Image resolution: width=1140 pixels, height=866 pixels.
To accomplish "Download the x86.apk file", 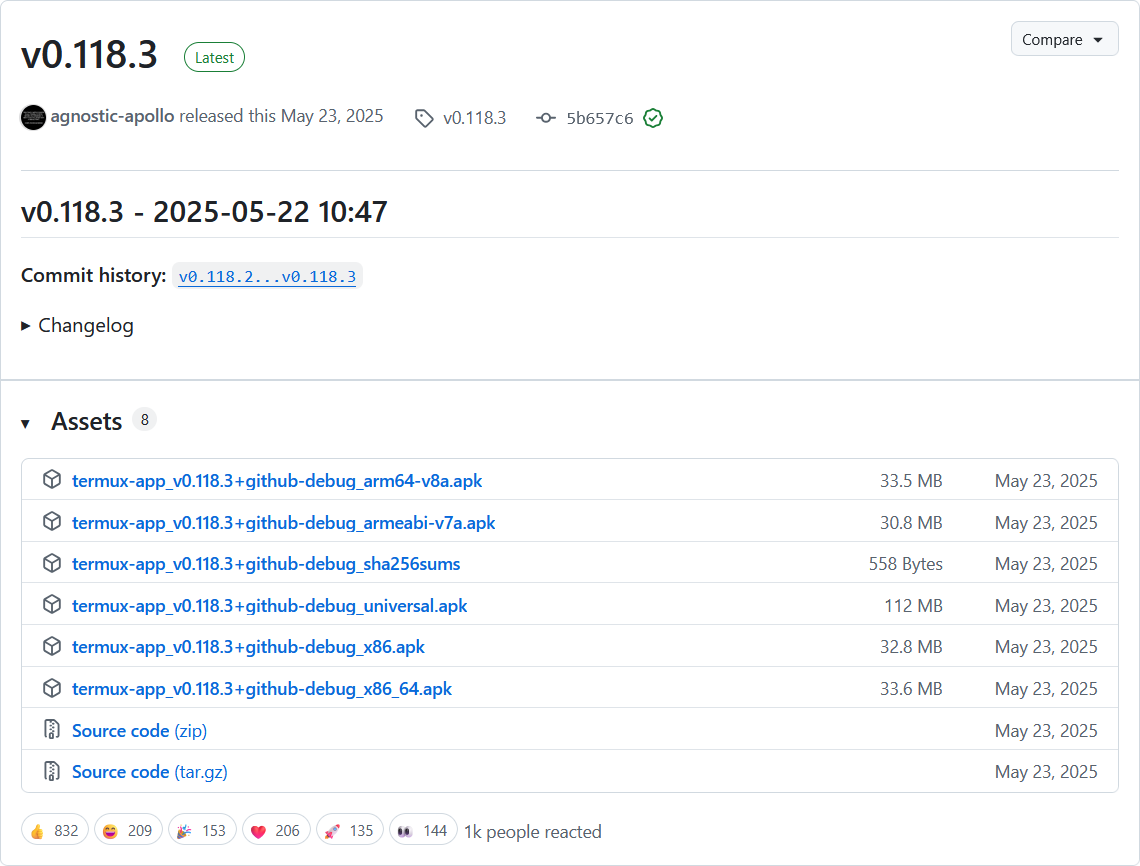I will tap(249, 646).
